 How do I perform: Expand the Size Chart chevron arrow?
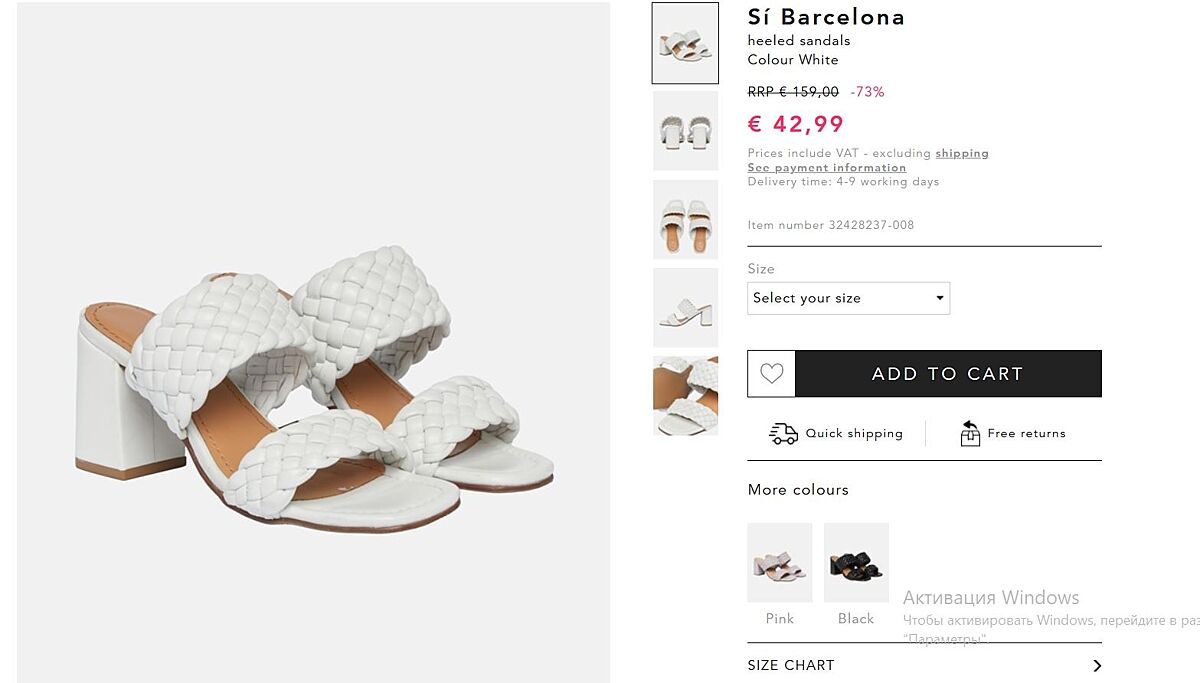pos(1096,666)
